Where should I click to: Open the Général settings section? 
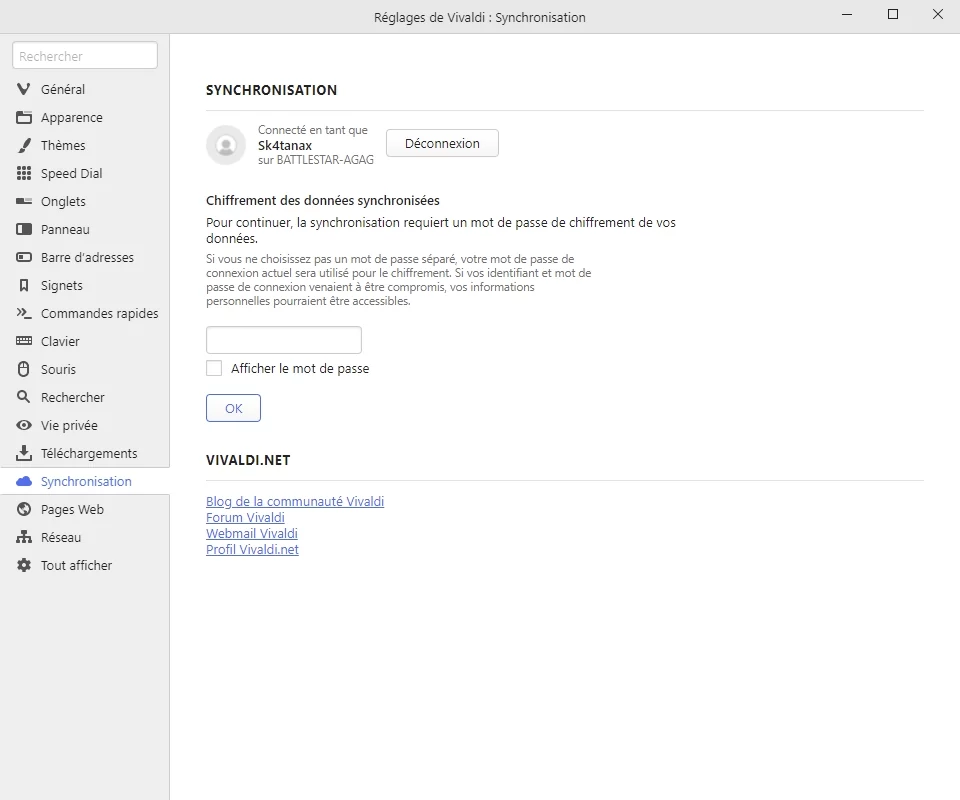[x=84, y=89]
